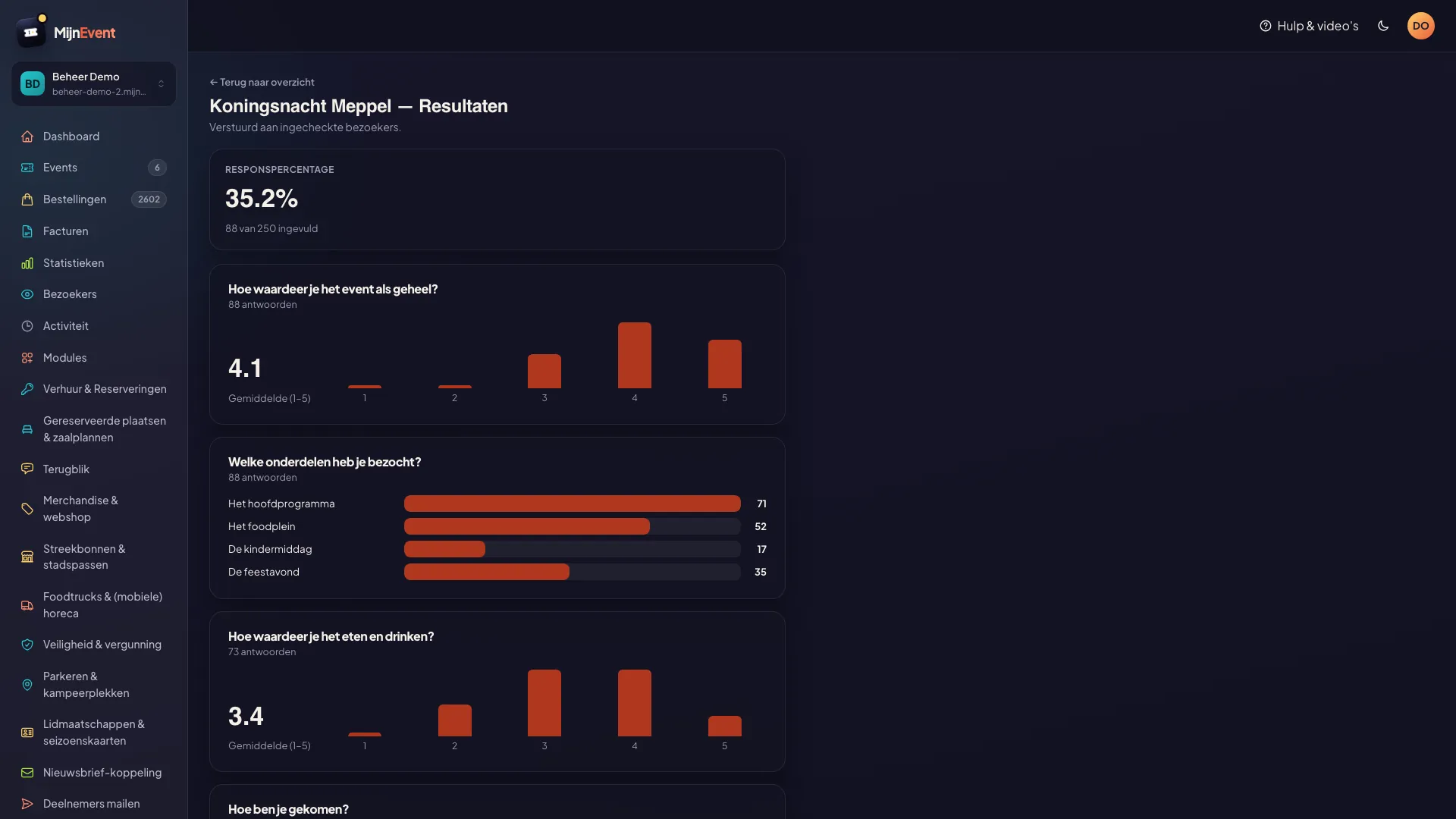
Task: Click the Nieuwsbrief-koppeling envelope icon
Action: (27, 773)
